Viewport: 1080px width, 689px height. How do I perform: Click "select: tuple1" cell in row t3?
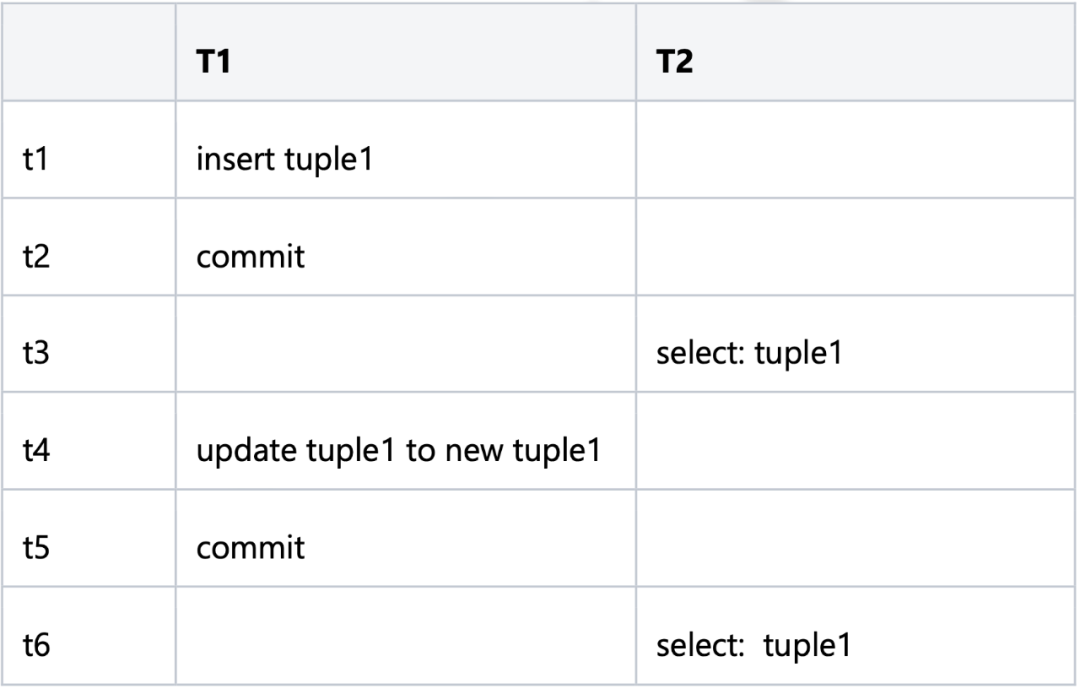[746, 353]
